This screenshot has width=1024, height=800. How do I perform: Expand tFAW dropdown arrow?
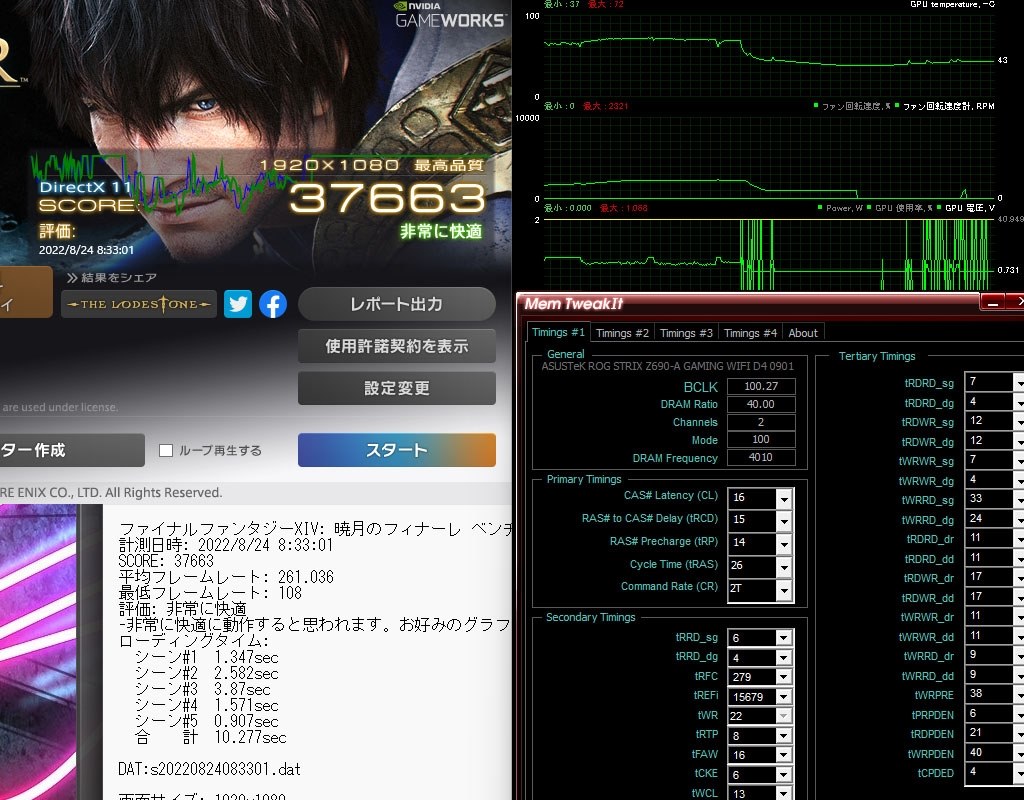pos(784,756)
